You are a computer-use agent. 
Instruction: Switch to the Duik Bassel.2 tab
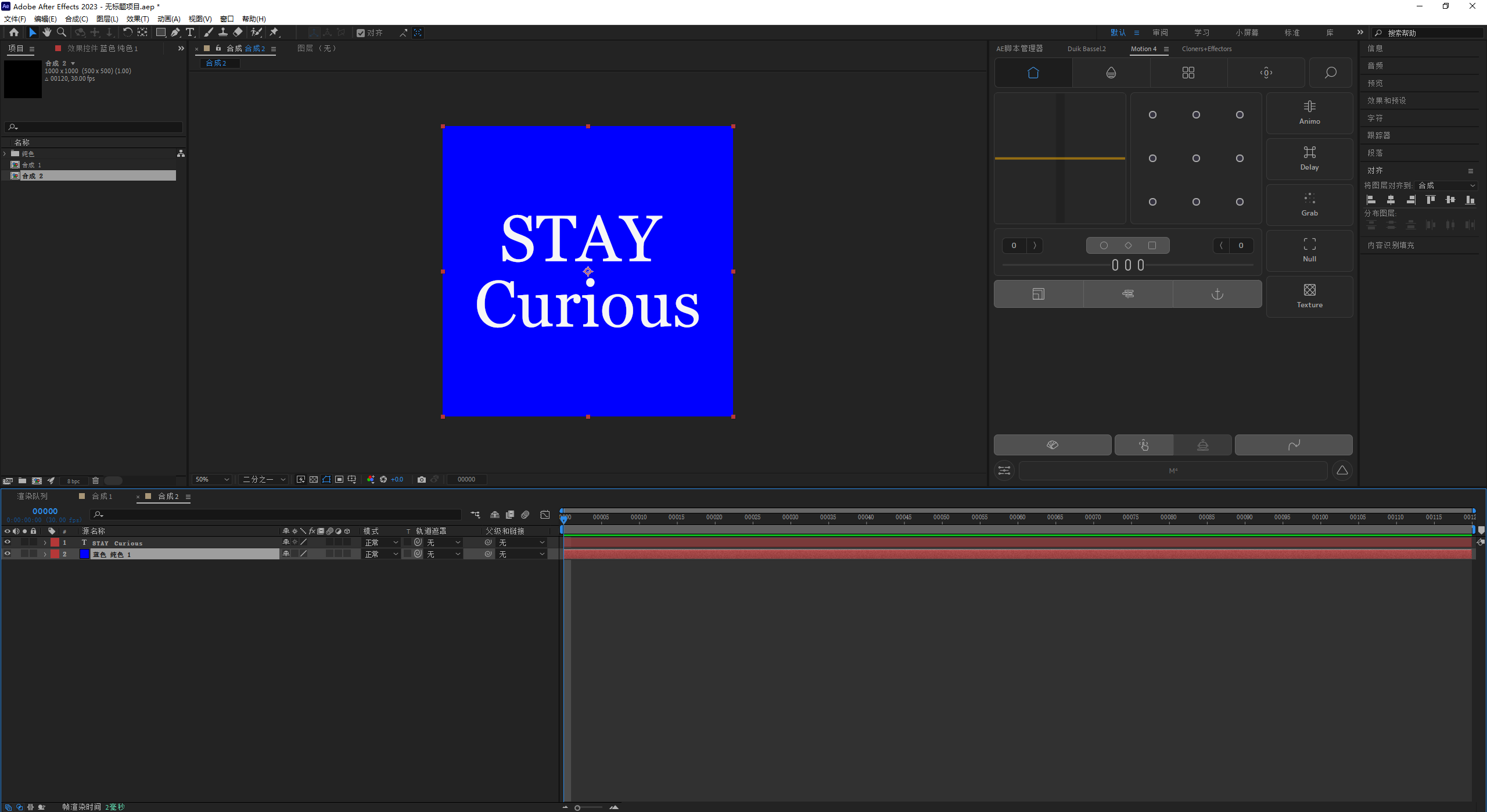(1086, 49)
